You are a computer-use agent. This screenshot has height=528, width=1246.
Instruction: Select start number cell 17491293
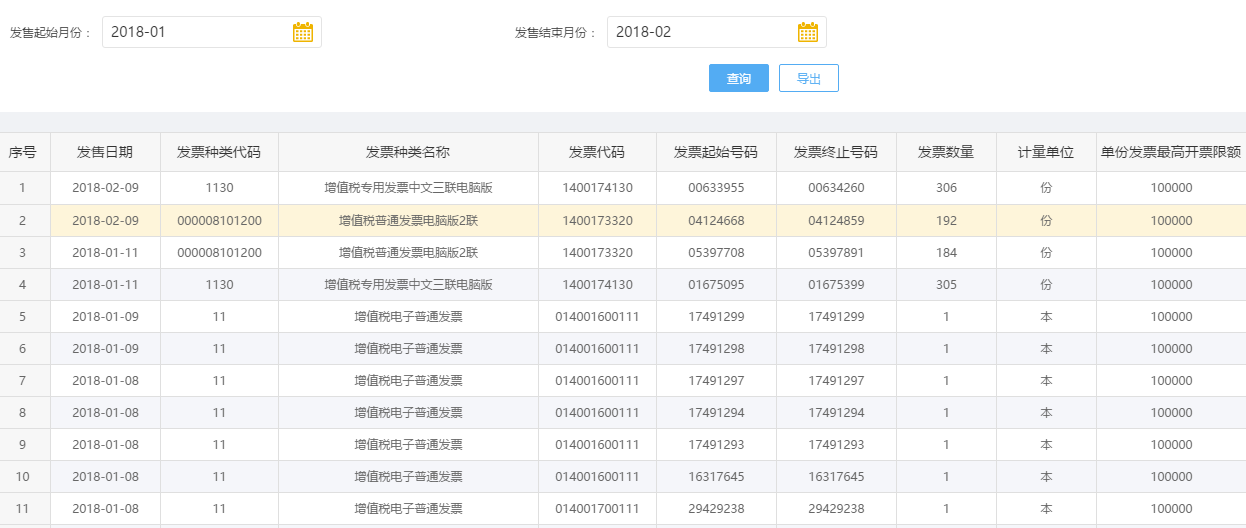point(716,444)
